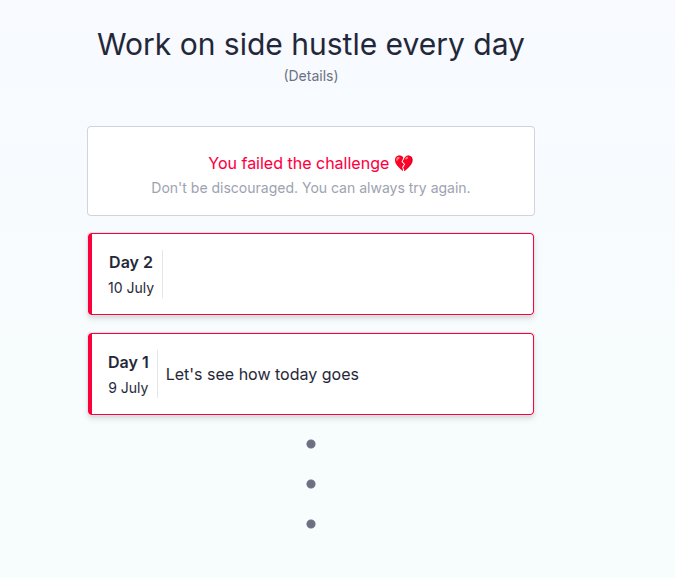
Task: Click the "Work on side hustle every day" heading
Action: (311, 45)
